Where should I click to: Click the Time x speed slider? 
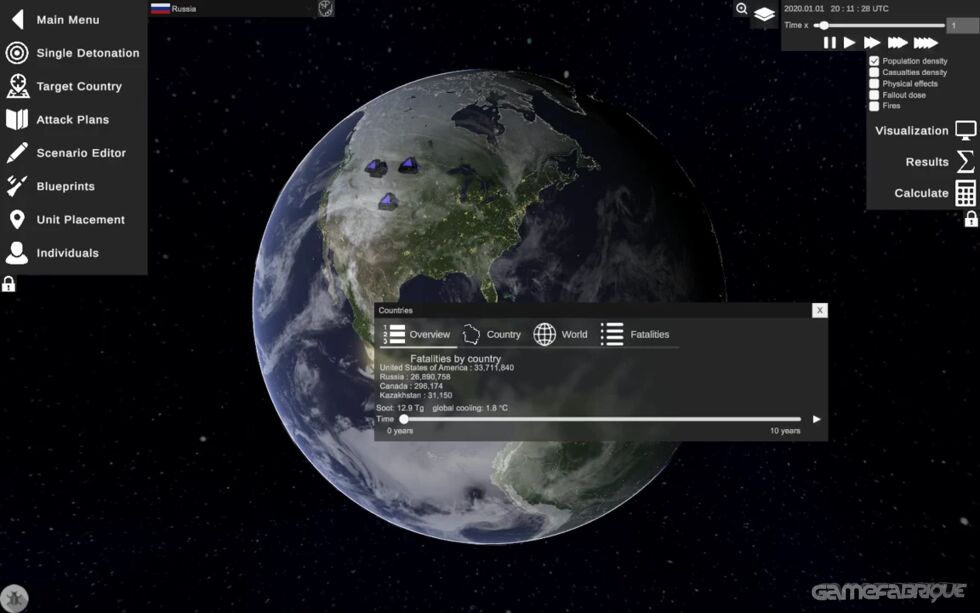[881, 26]
